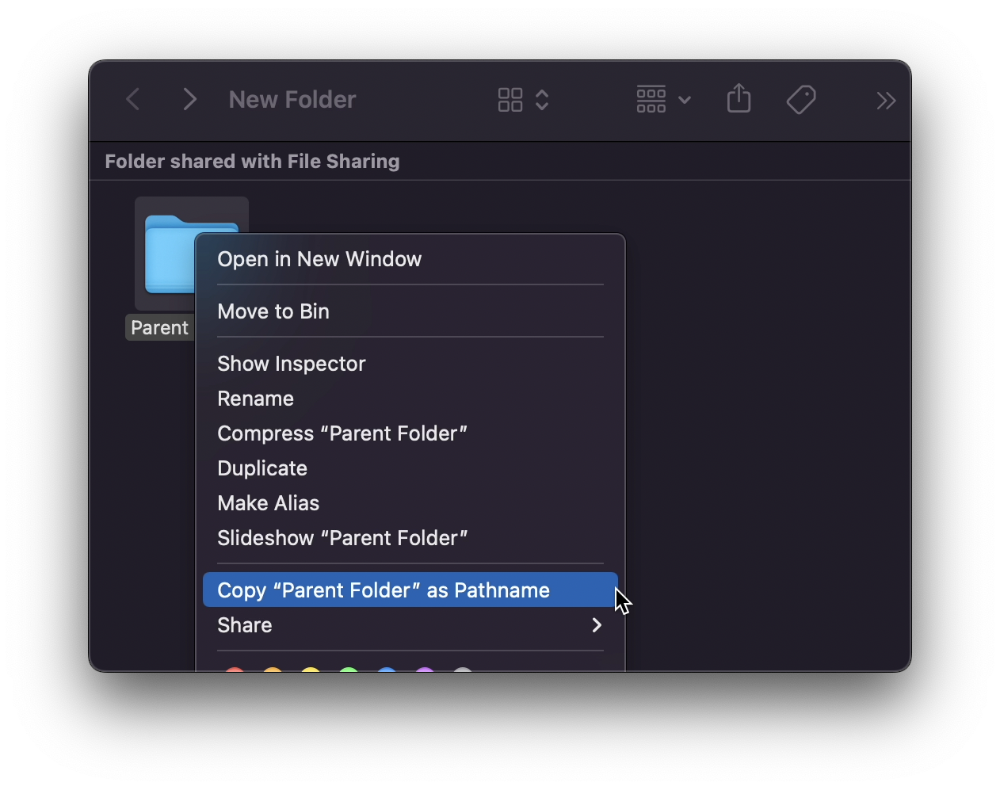Click the Share toolbar icon
This screenshot has height=789, width=1000.
tap(739, 98)
